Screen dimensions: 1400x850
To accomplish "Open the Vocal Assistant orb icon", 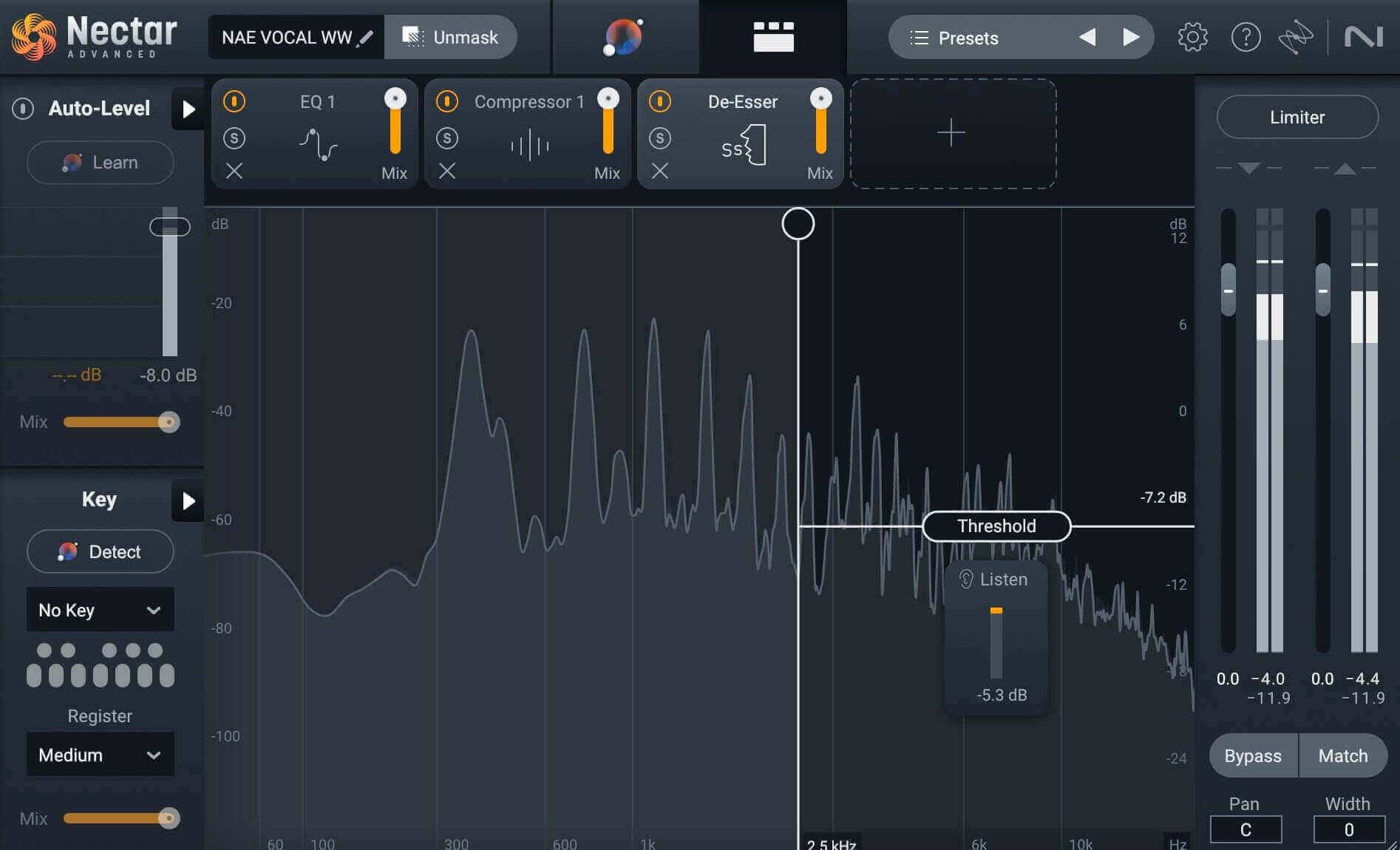I will point(623,37).
